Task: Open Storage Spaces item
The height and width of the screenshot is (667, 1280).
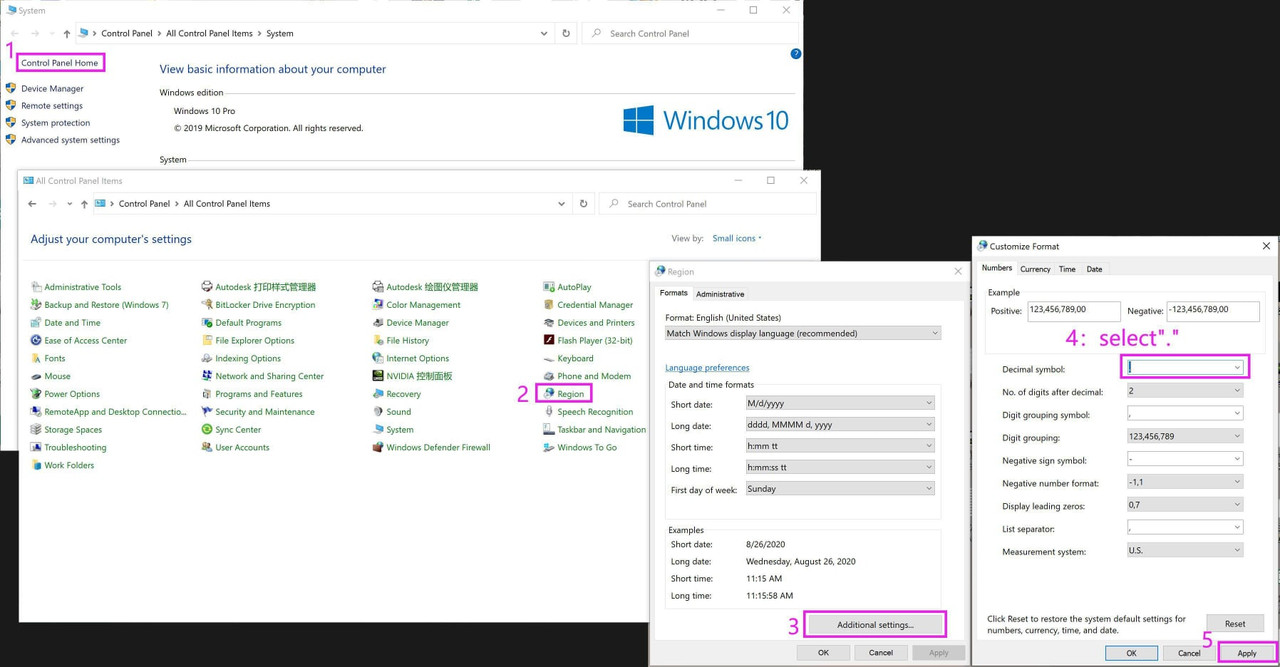Action: (67, 430)
